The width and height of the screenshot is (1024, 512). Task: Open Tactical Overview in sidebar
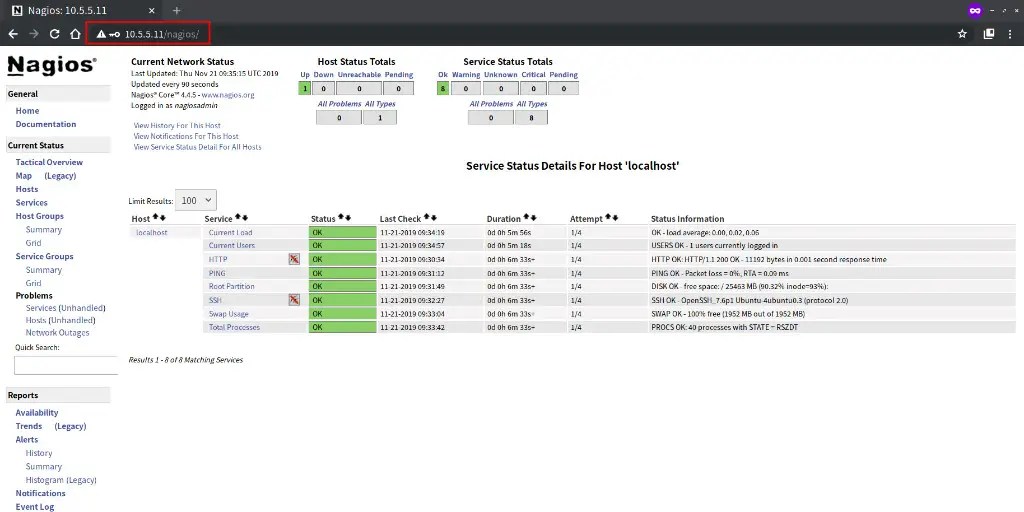[x=49, y=162]
